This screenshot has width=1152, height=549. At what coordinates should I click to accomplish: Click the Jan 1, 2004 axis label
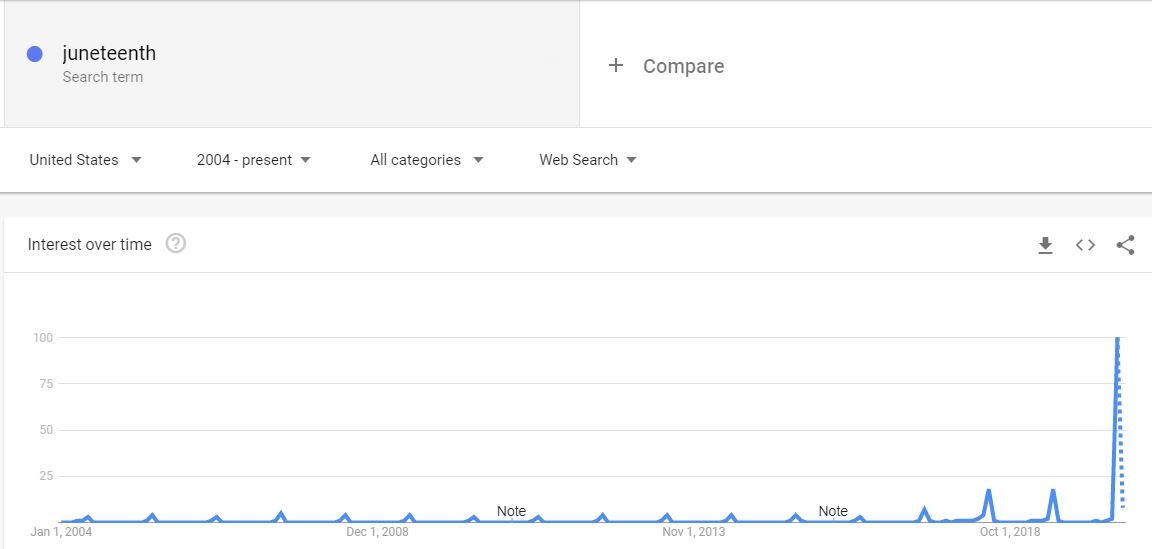(61, 531)
